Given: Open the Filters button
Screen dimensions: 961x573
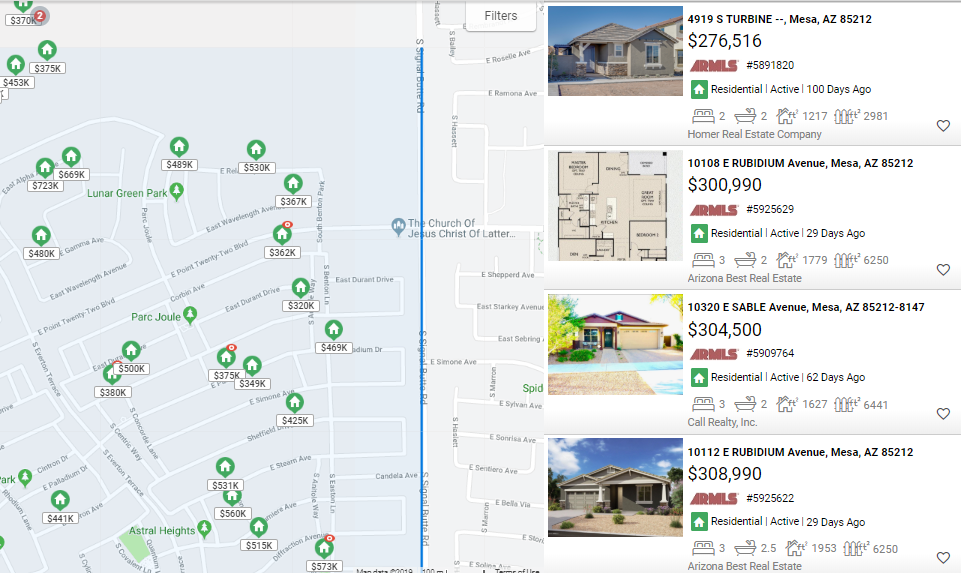Looking at the screenshot, I should click(x=501, y=16).
